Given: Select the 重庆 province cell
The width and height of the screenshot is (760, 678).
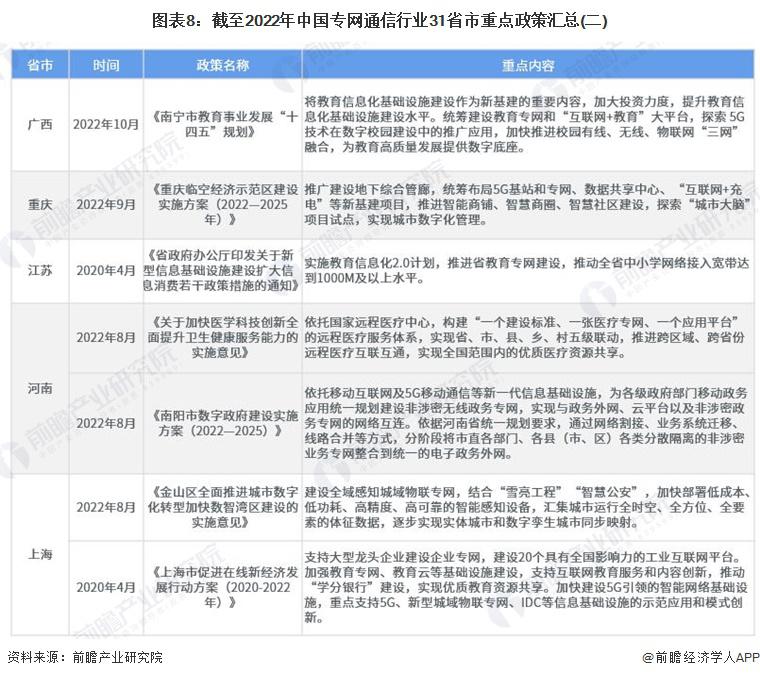Looking at the screenshot, I should (x=40, y=204).
